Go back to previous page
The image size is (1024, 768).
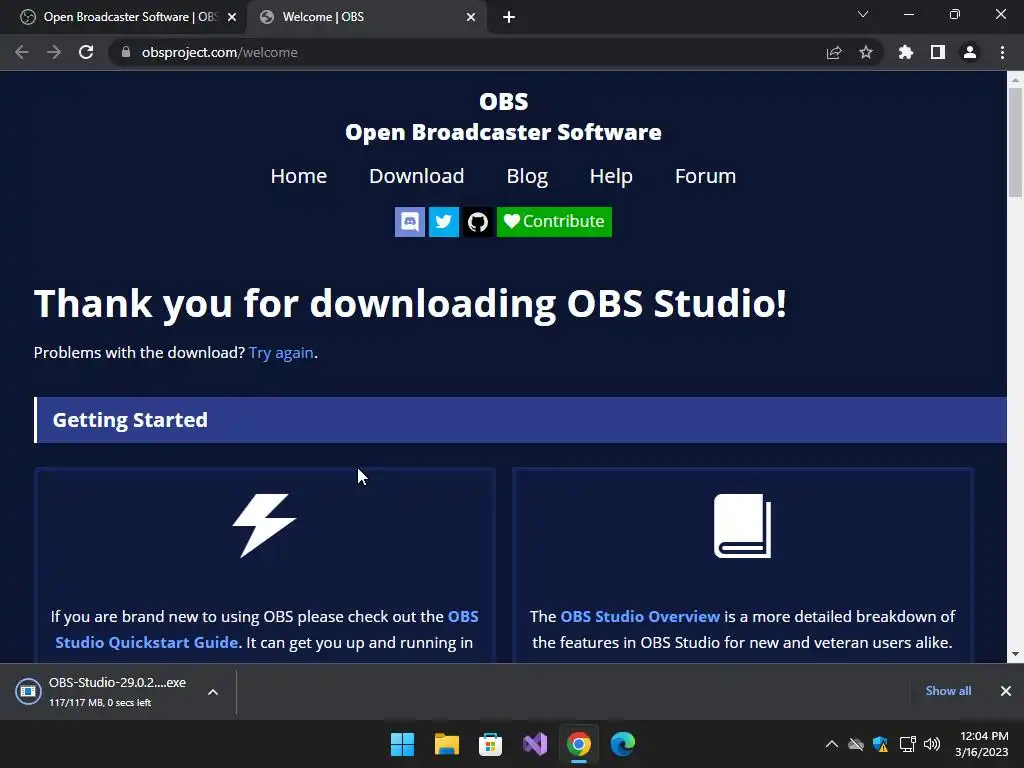(22, 52)
